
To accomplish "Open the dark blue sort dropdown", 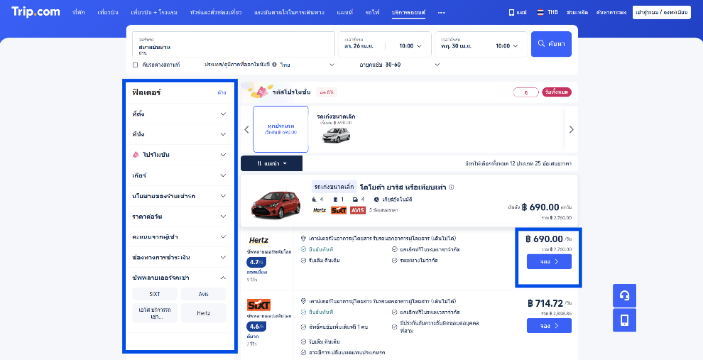I will tap(272, 164).
